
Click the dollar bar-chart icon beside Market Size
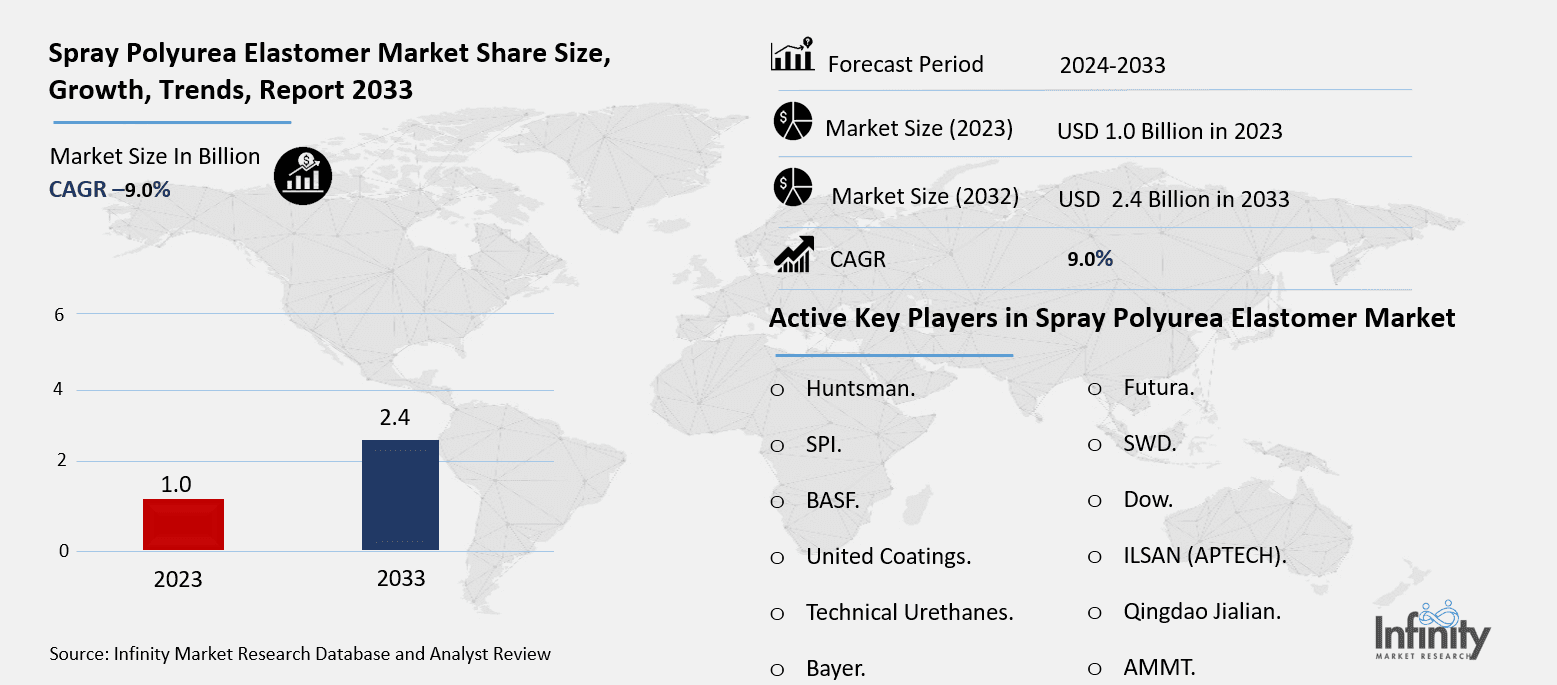coord(303,175)
